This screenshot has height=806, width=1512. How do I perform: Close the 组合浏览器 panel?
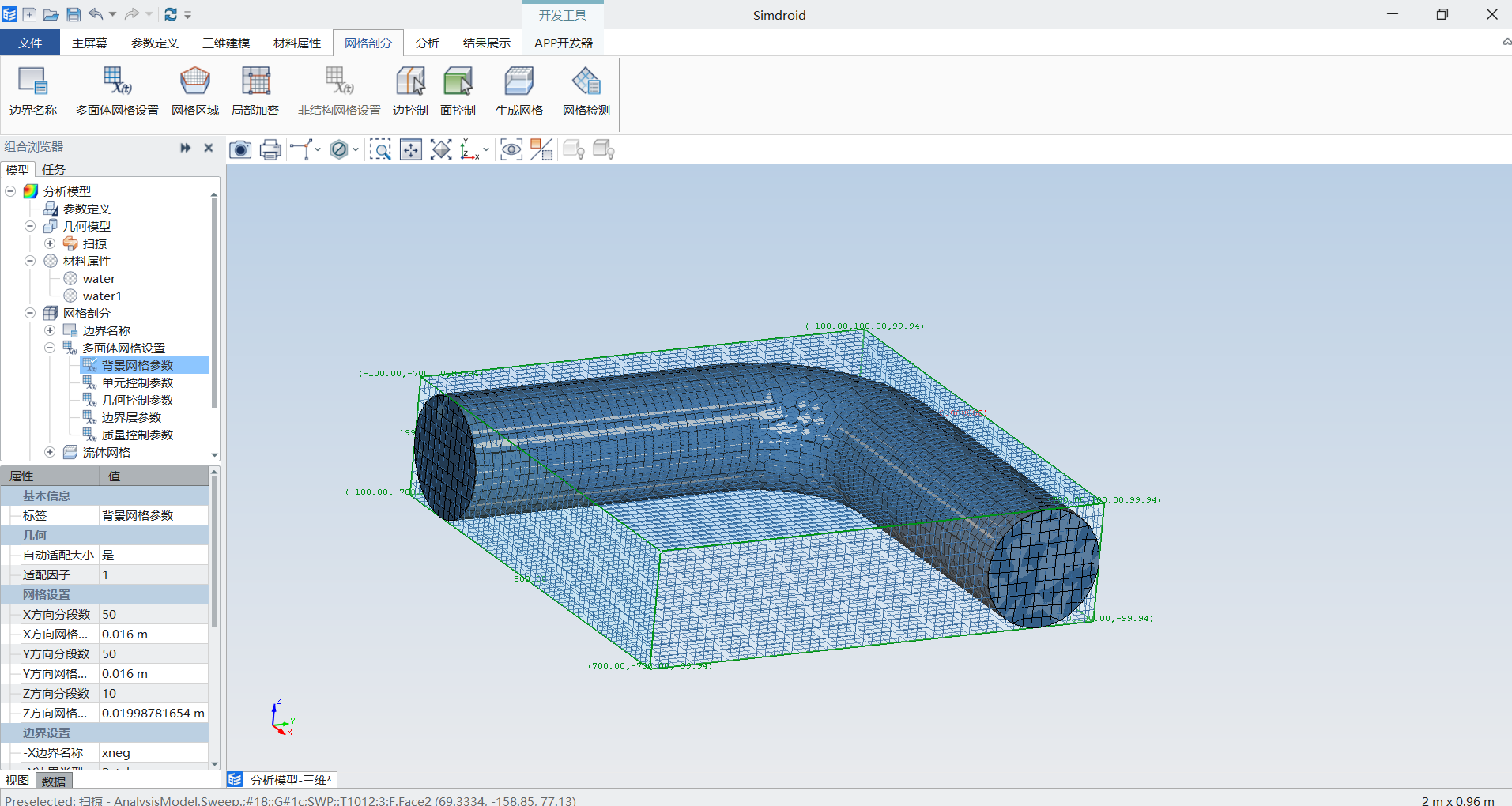point(209,147)
